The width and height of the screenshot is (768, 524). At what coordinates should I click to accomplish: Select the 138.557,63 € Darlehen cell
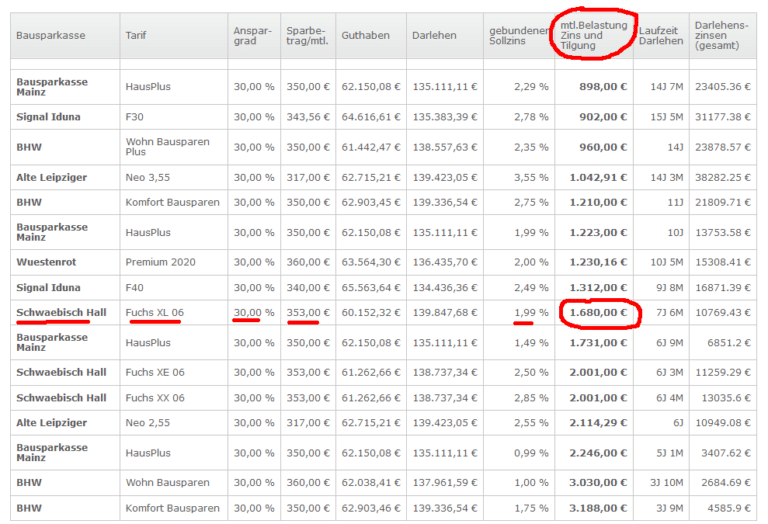[445, 147]
